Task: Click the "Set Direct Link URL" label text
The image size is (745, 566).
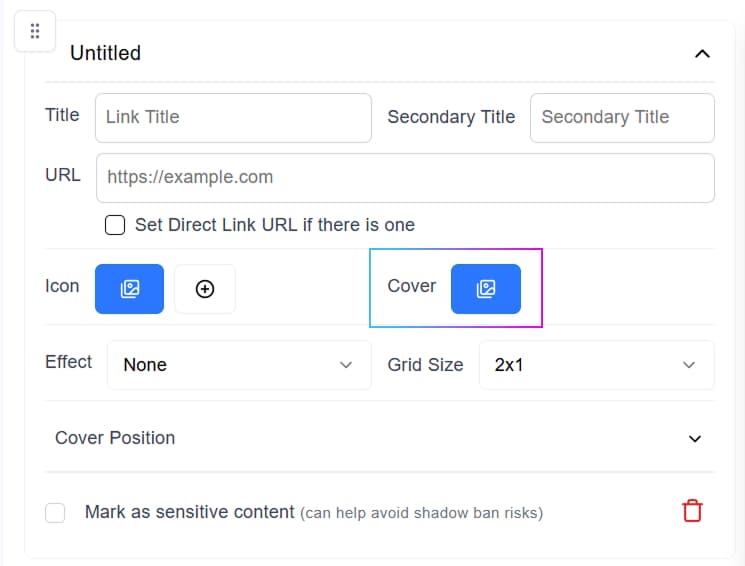Action: (x=275, y=225)
